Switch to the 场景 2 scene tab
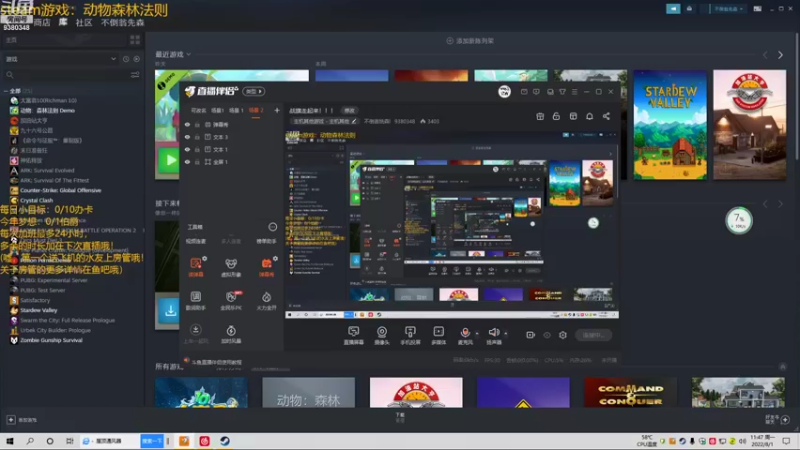This screenshot has width=800, height=450. click(x=256, y=110)
